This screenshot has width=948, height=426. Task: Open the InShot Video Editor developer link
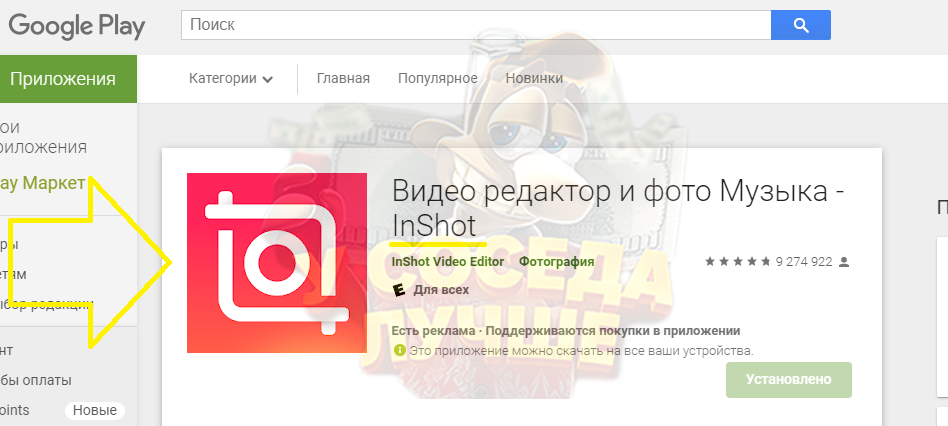[447, 262]
